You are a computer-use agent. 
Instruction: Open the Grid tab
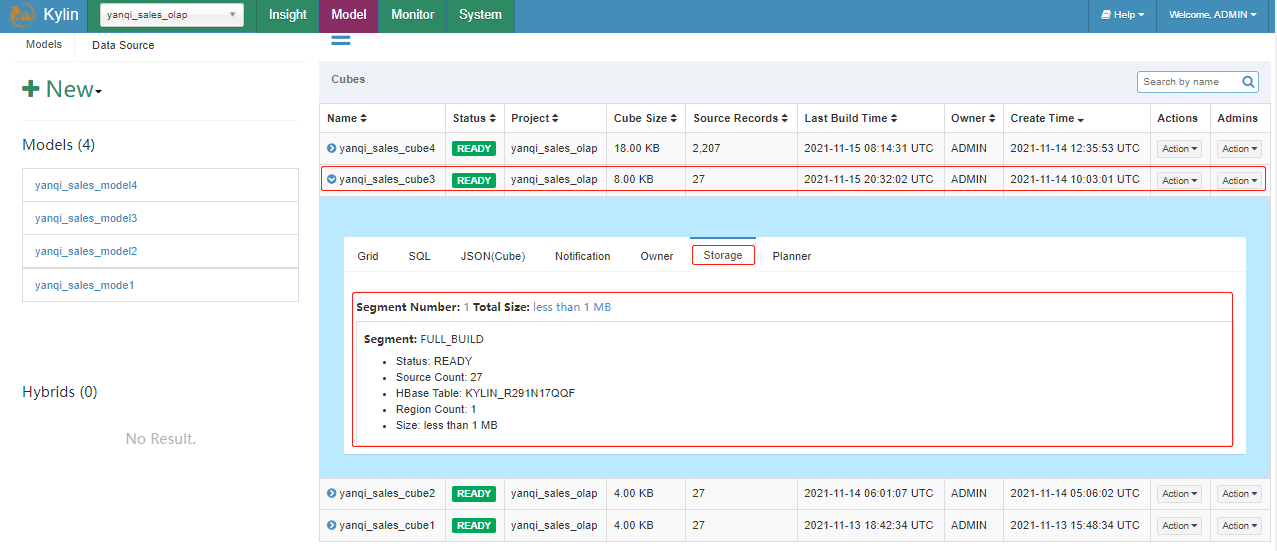pos(368,256)
